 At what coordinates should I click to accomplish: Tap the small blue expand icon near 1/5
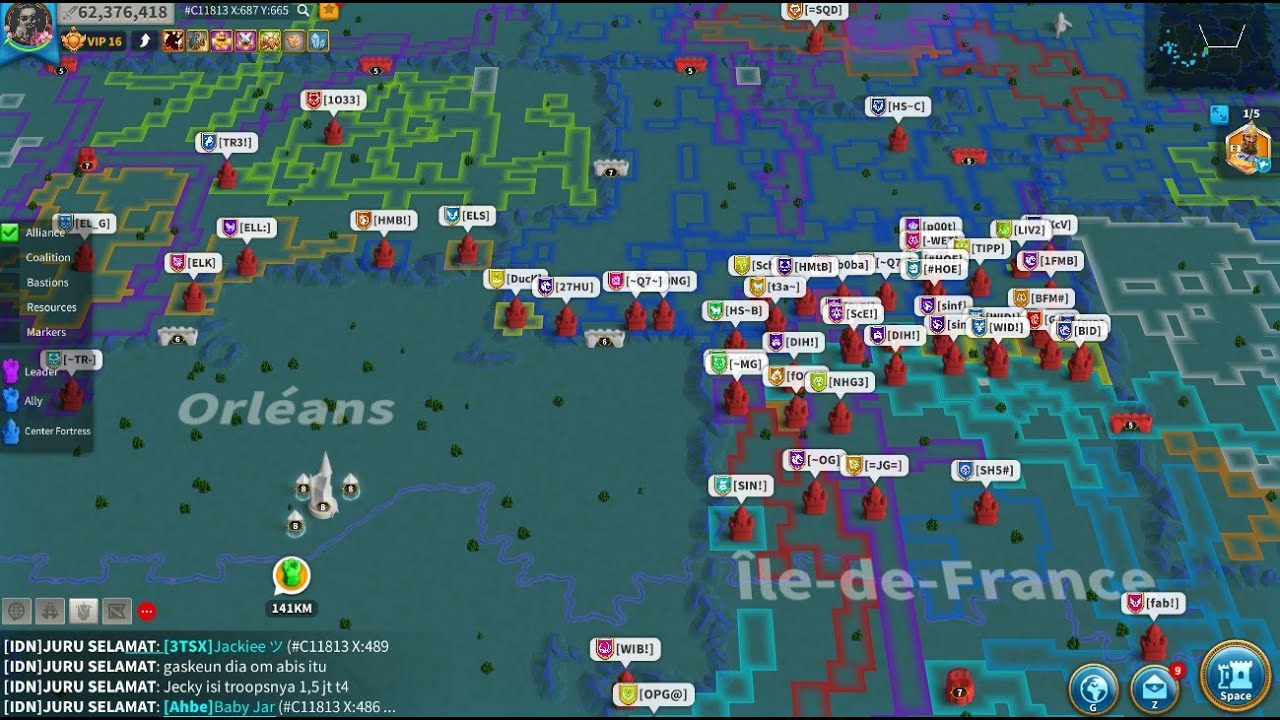coord(1219,114)
